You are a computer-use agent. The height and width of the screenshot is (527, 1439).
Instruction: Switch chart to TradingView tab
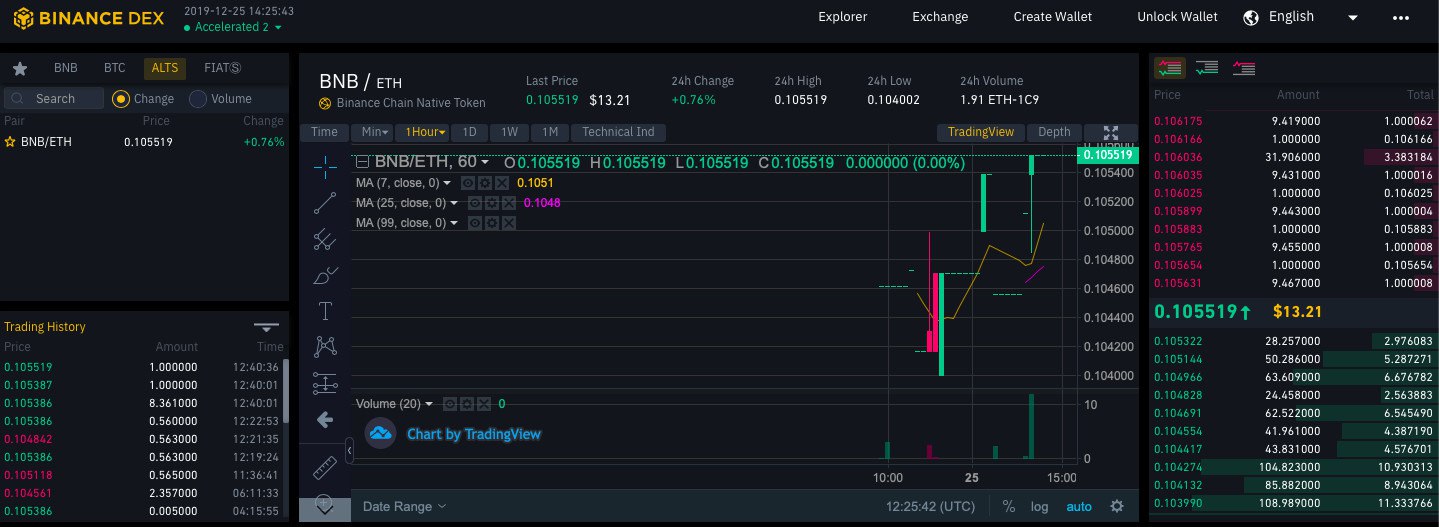(981, 132)
